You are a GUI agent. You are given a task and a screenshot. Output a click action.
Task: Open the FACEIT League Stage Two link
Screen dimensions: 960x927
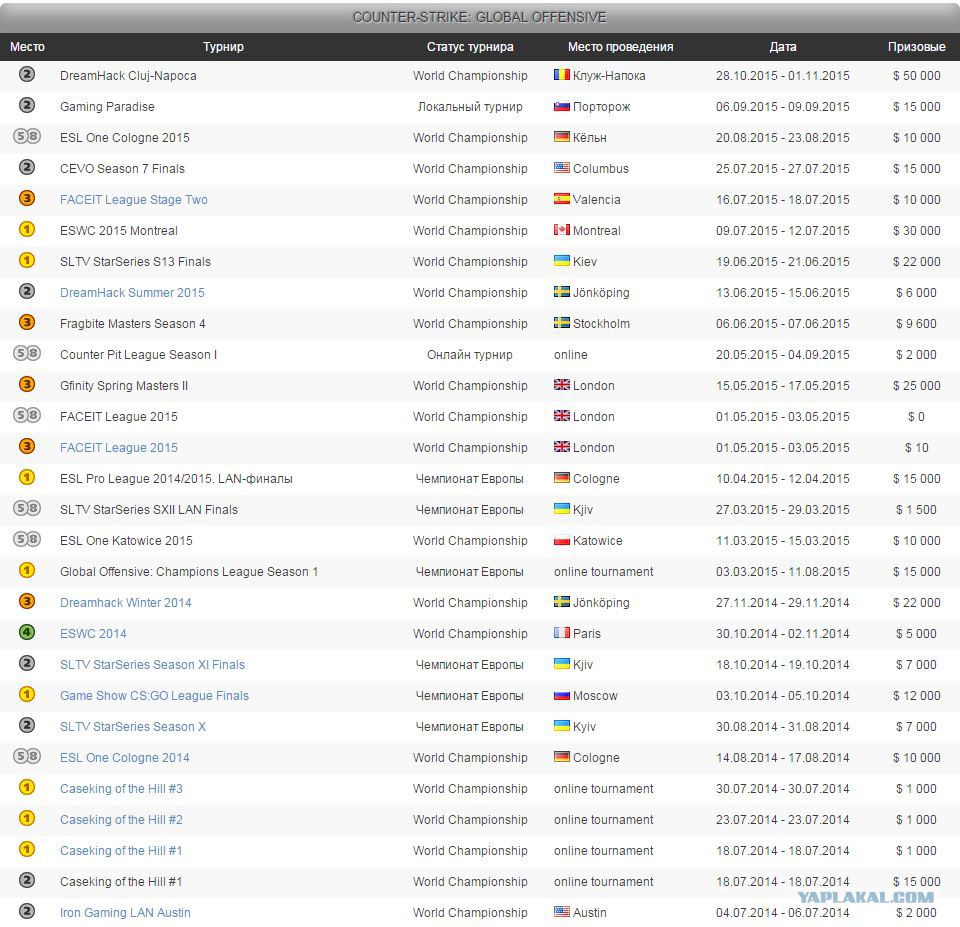point(134,200)
